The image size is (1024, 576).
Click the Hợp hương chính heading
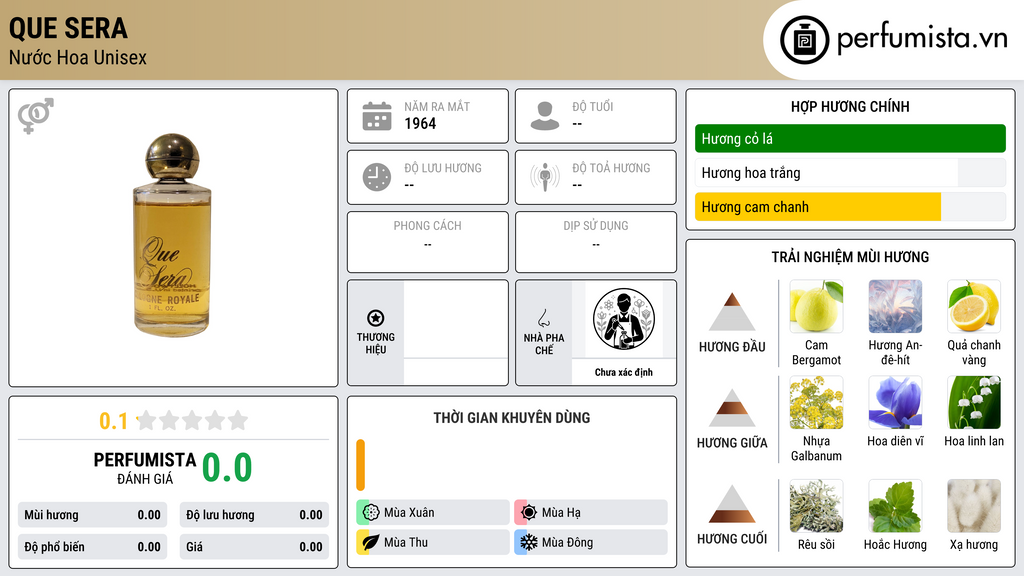[850, 106]
